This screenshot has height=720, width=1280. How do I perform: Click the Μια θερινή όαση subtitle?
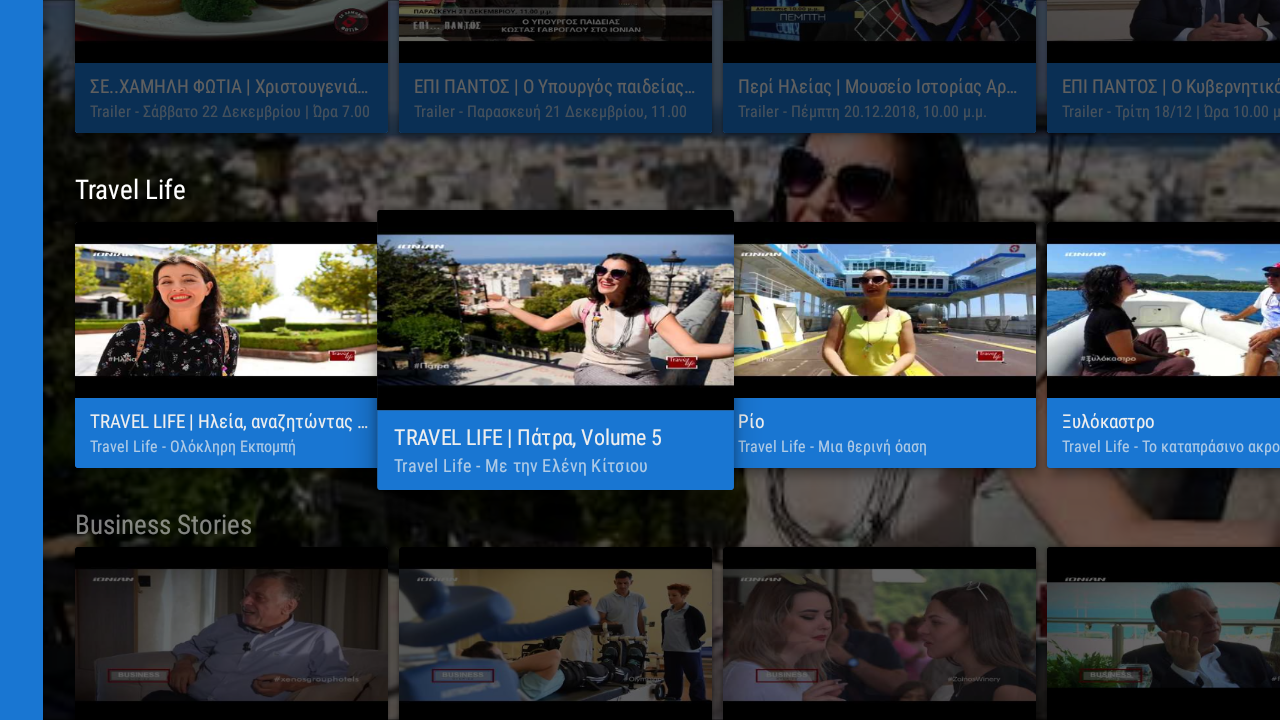tap(832, 446)
